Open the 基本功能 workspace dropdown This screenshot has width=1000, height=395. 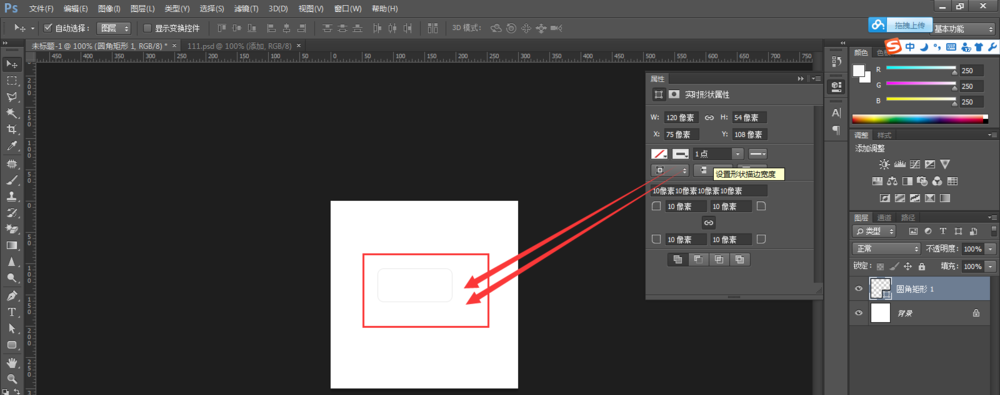963,29
